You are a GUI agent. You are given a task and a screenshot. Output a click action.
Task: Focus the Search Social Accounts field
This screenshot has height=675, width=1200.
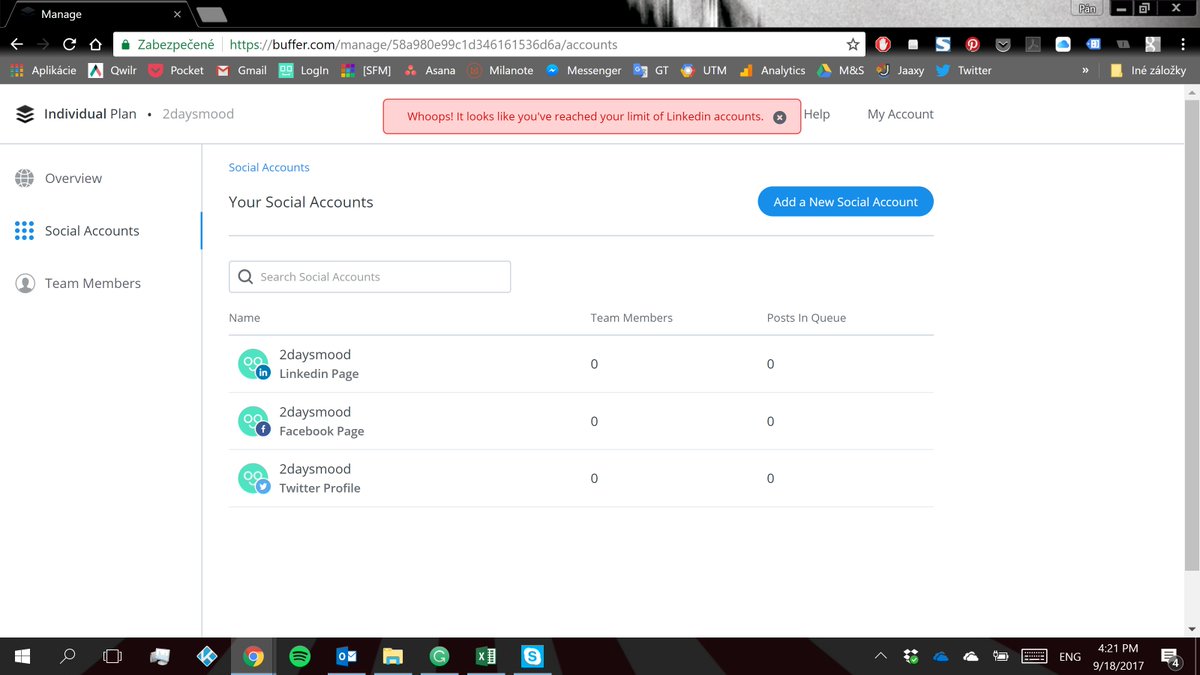[370, 277]
